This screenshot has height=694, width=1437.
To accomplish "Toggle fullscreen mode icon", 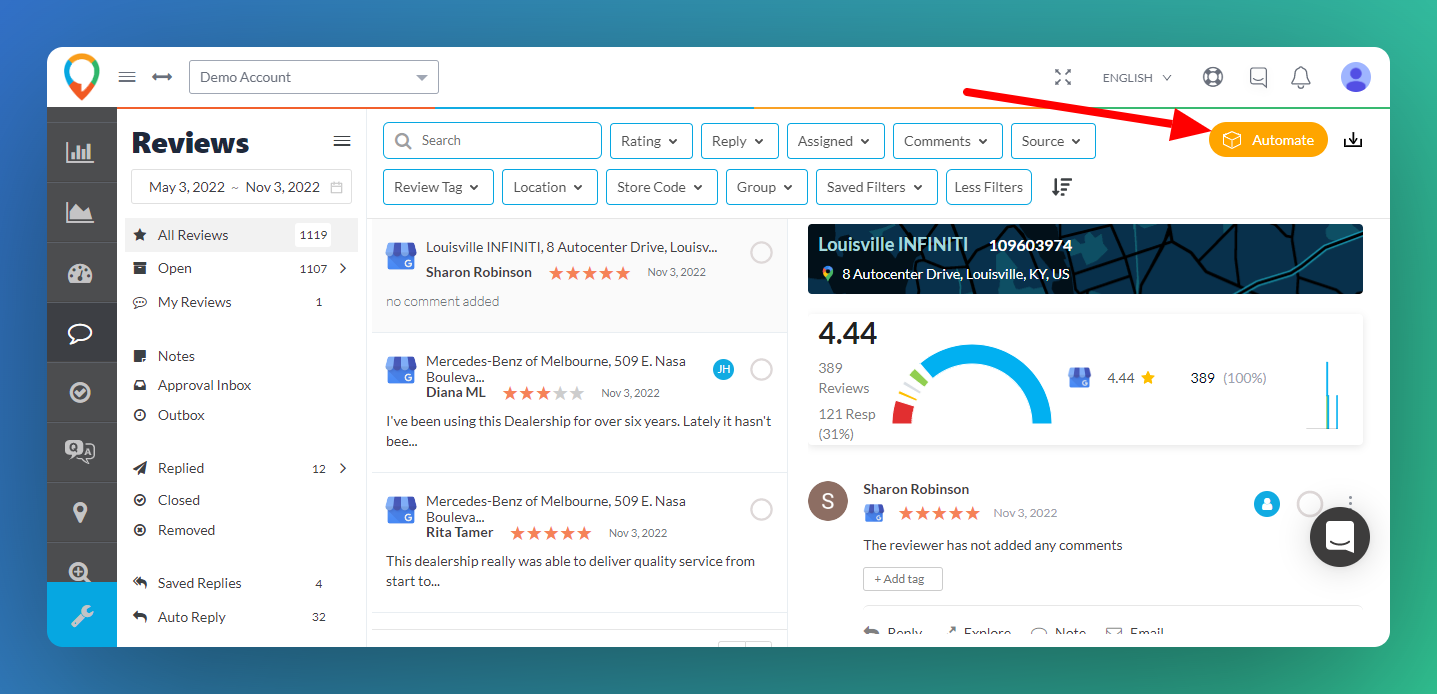I will pyautogui.click(x=1063, y=77).
